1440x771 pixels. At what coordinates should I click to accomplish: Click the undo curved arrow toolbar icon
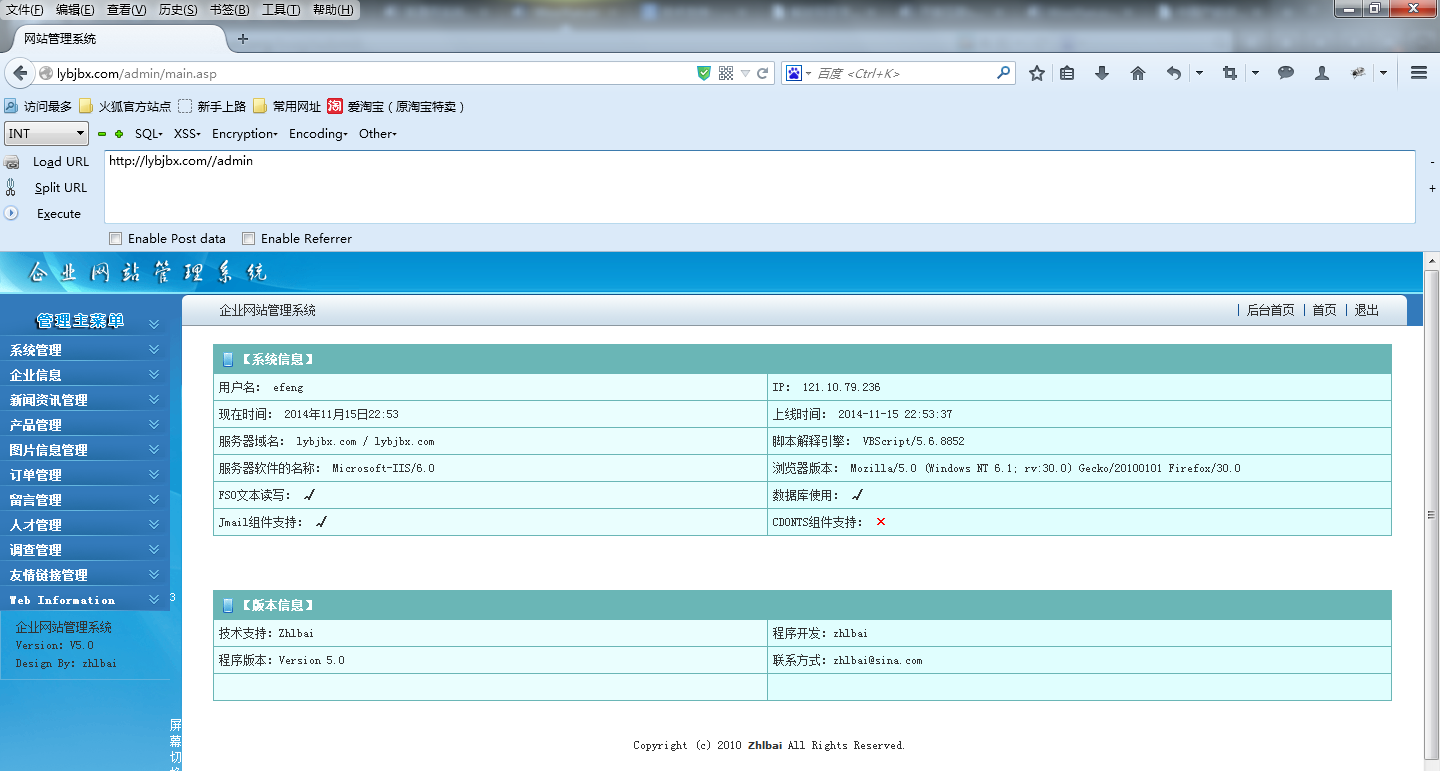[1174, 73]
